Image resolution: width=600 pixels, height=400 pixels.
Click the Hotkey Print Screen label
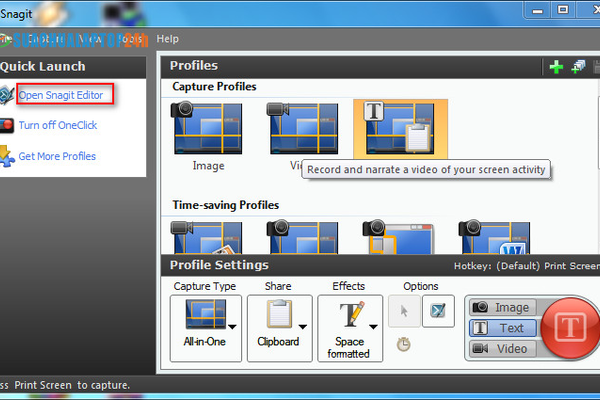[x=527, y=266]
